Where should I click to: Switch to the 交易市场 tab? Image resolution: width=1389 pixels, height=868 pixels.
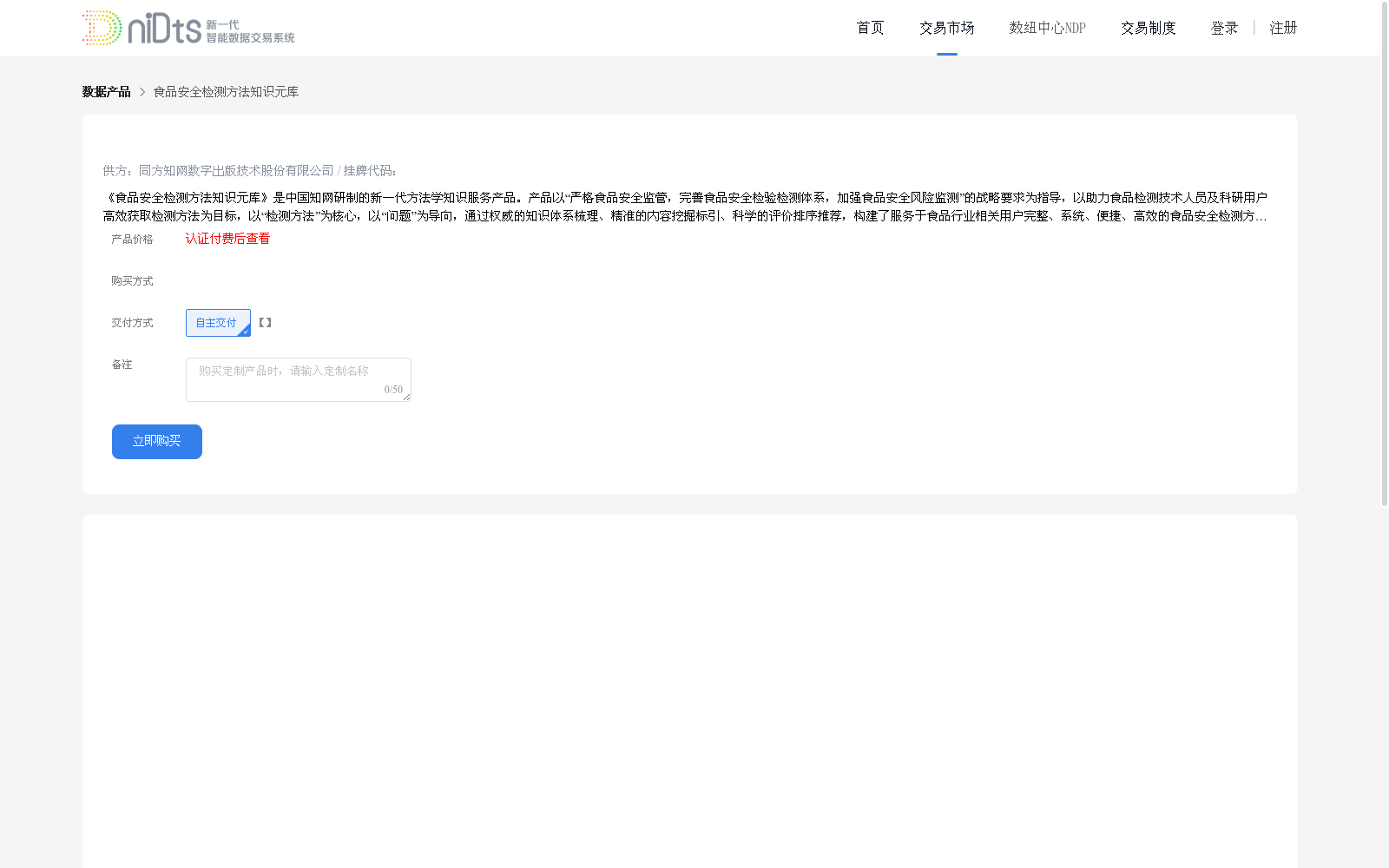pyautogui.click(x=946, y=27)
